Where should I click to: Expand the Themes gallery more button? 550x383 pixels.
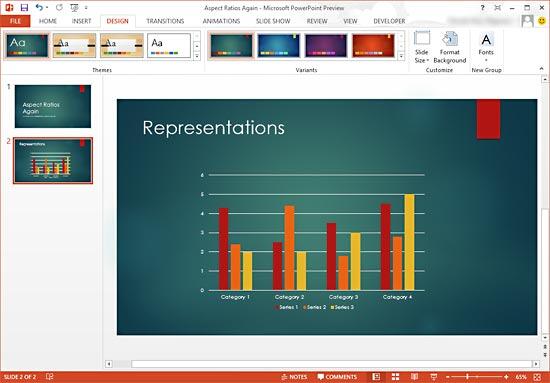point(196,56)
